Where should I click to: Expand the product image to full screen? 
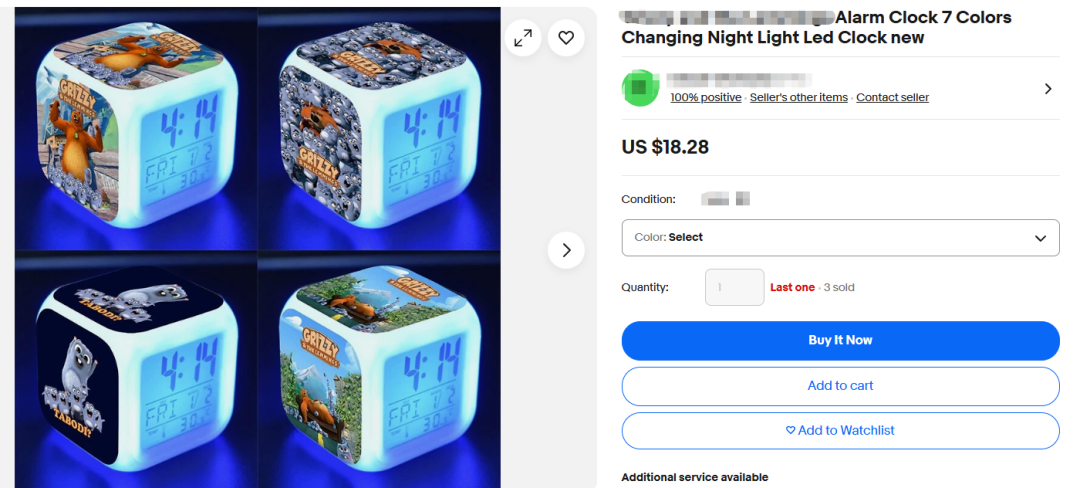tap(523, 38)
